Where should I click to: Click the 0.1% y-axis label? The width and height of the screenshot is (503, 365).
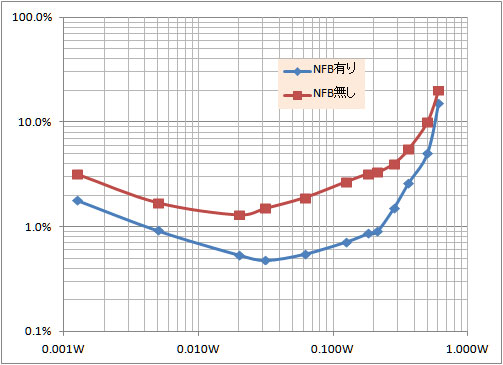(x=38, y=331)
